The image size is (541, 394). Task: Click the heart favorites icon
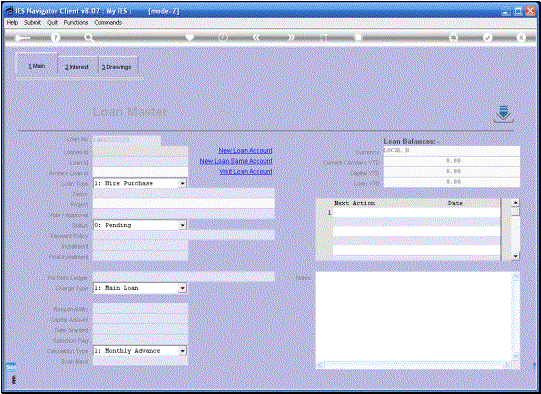pos(190,37)
